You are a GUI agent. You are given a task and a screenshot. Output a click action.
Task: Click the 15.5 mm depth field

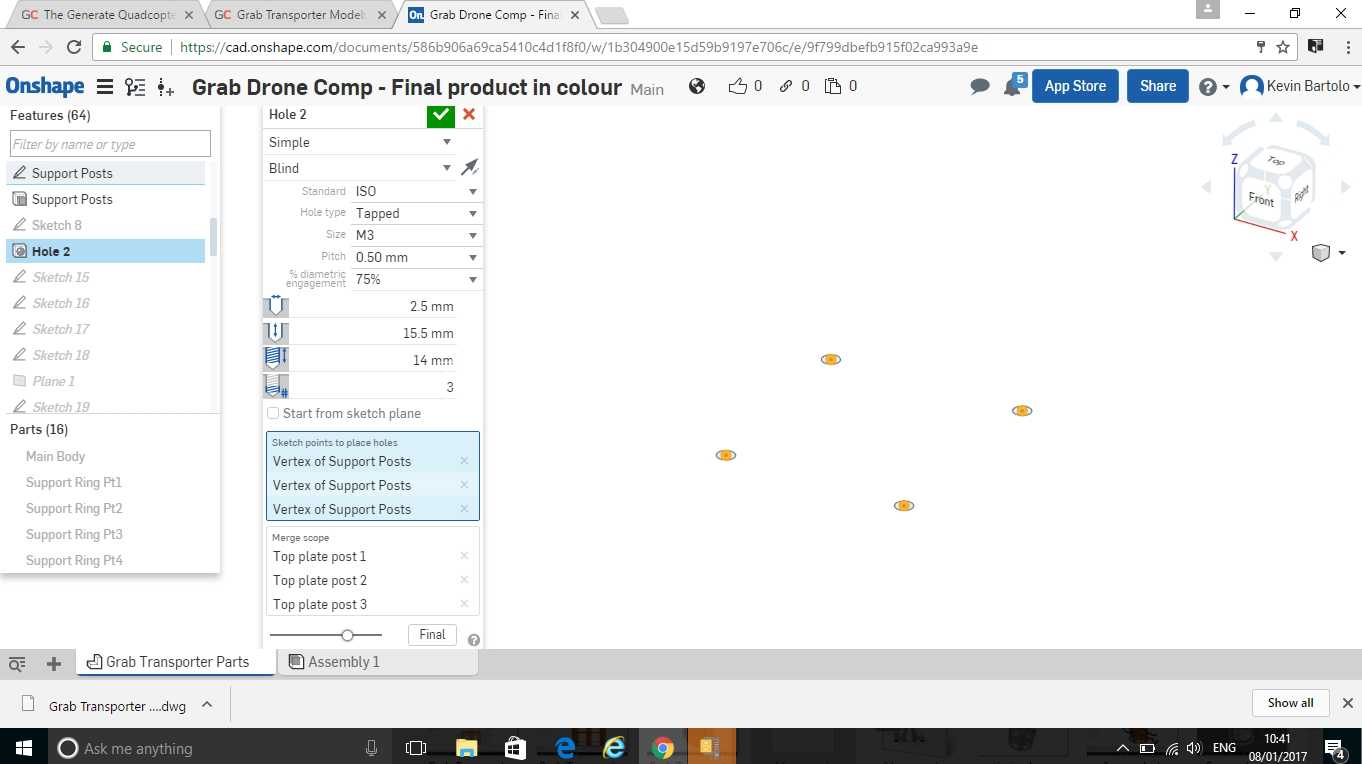tap(373, 333)
